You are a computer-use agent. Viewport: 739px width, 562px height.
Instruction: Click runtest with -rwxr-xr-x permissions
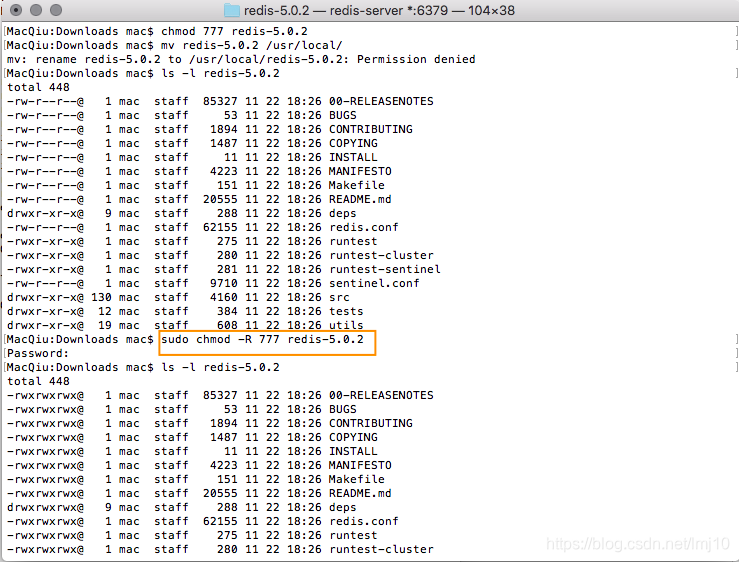coord(353,241)
